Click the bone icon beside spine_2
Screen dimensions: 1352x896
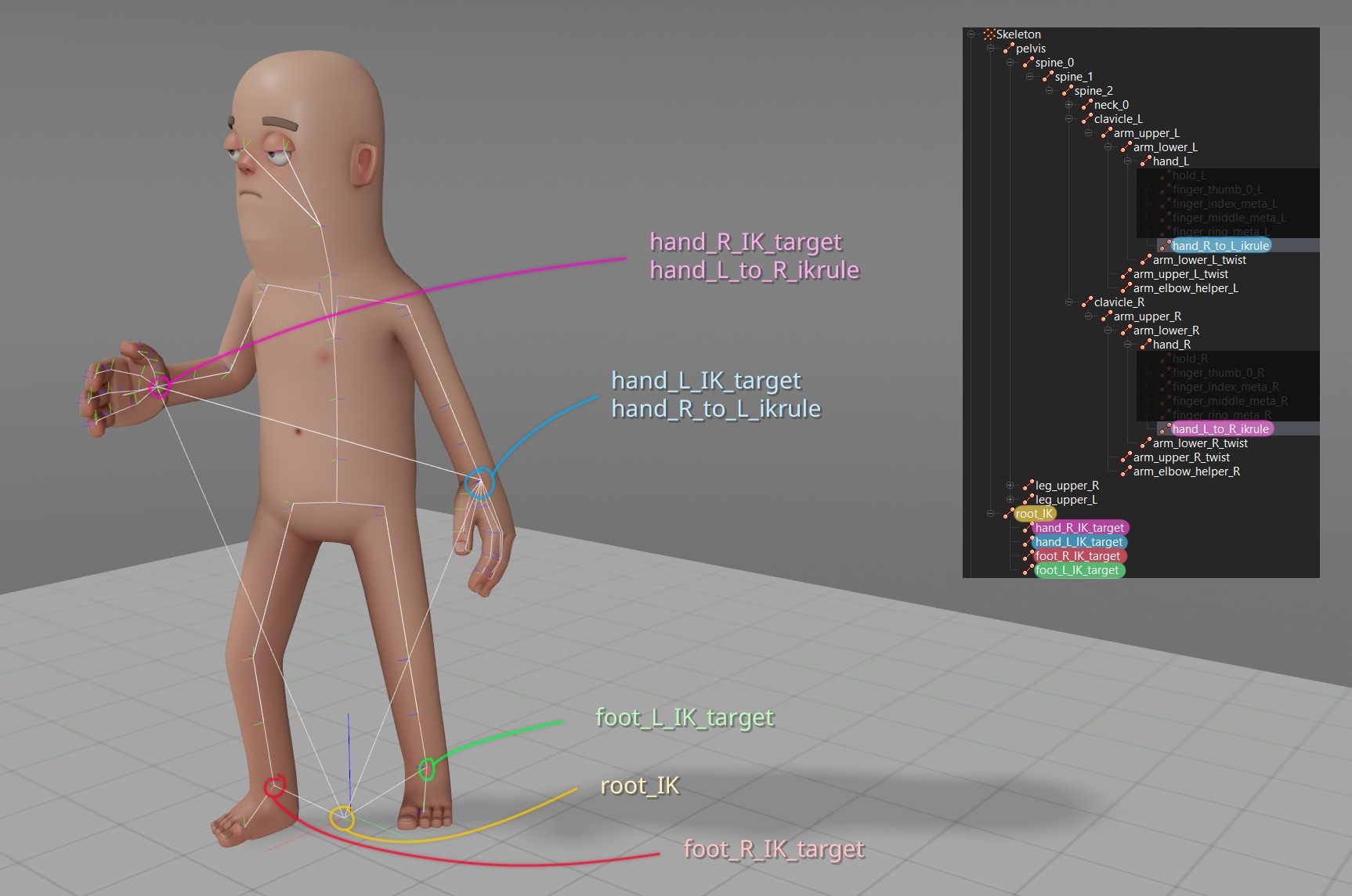[x=1067, y=91]
